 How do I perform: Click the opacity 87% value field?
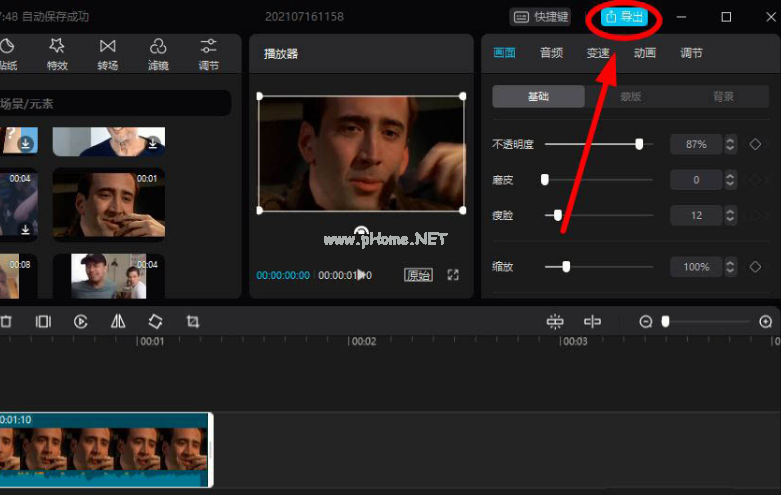[x=696, y=144]
